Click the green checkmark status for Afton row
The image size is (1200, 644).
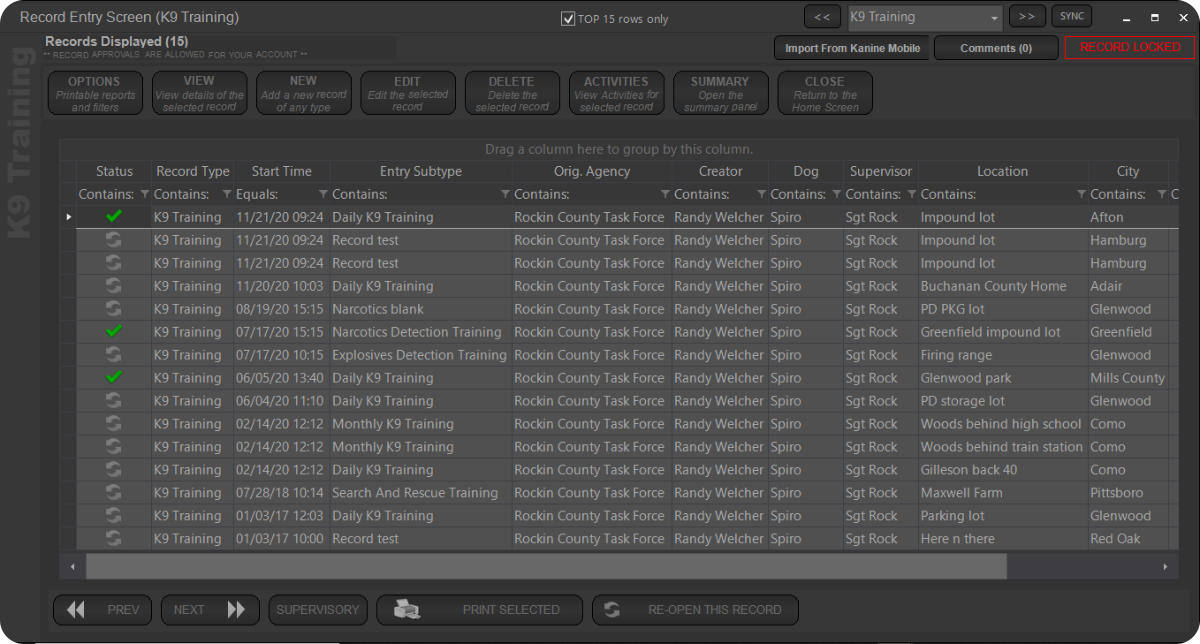tap(114, 217)
